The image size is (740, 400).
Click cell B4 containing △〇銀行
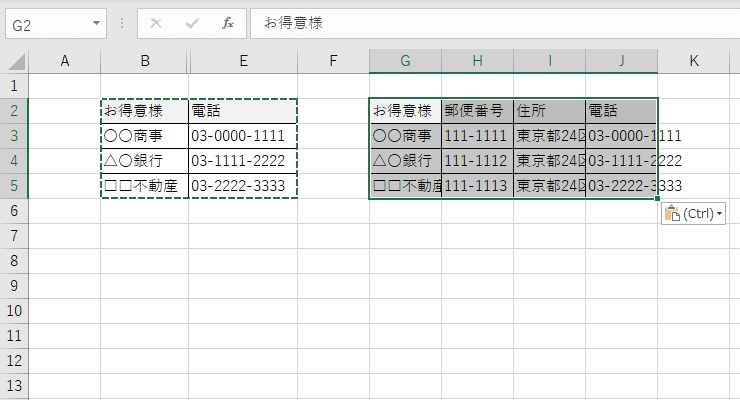pyautogui.click(x=145, y=161)
